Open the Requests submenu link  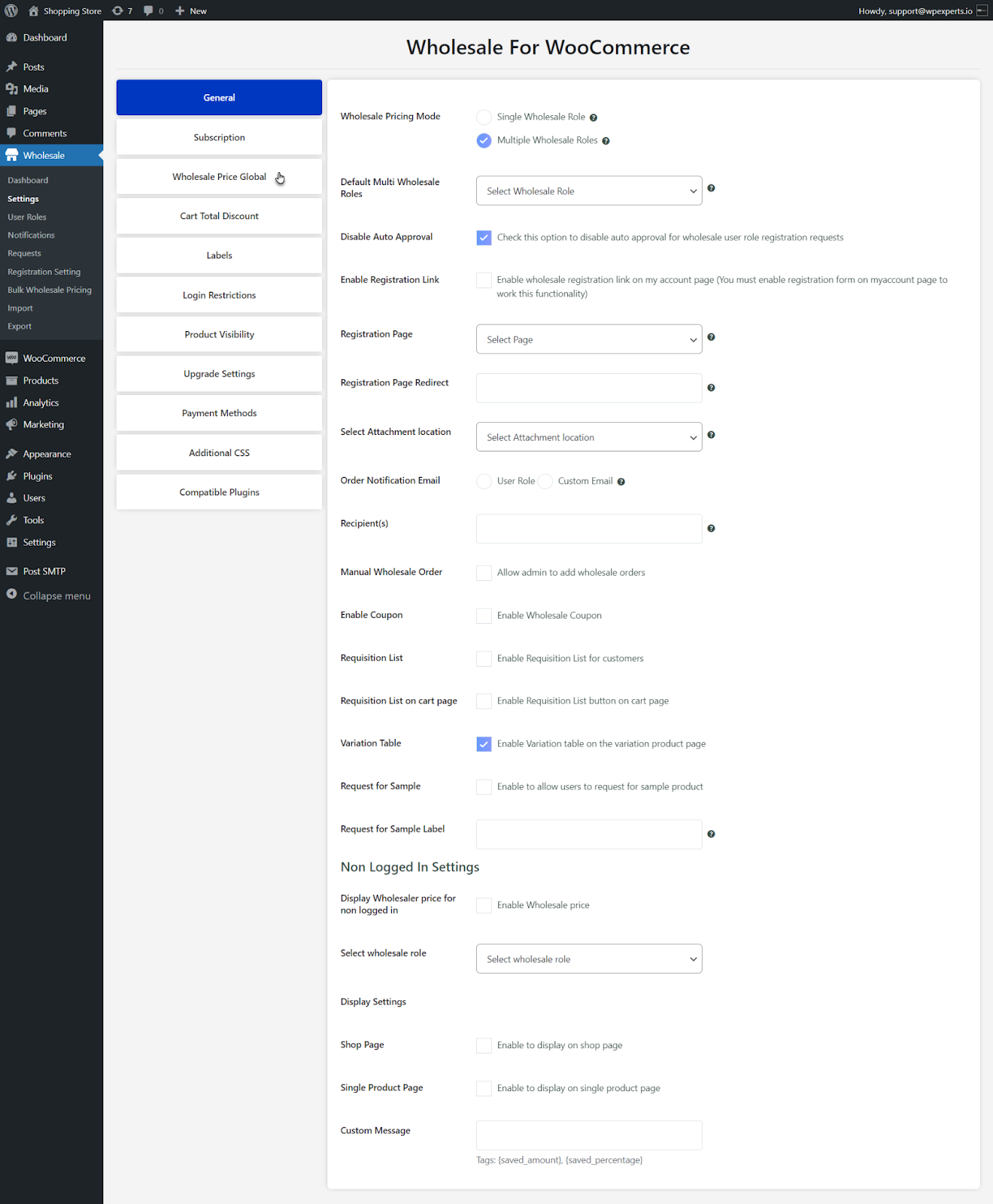[x=25, y=254]
